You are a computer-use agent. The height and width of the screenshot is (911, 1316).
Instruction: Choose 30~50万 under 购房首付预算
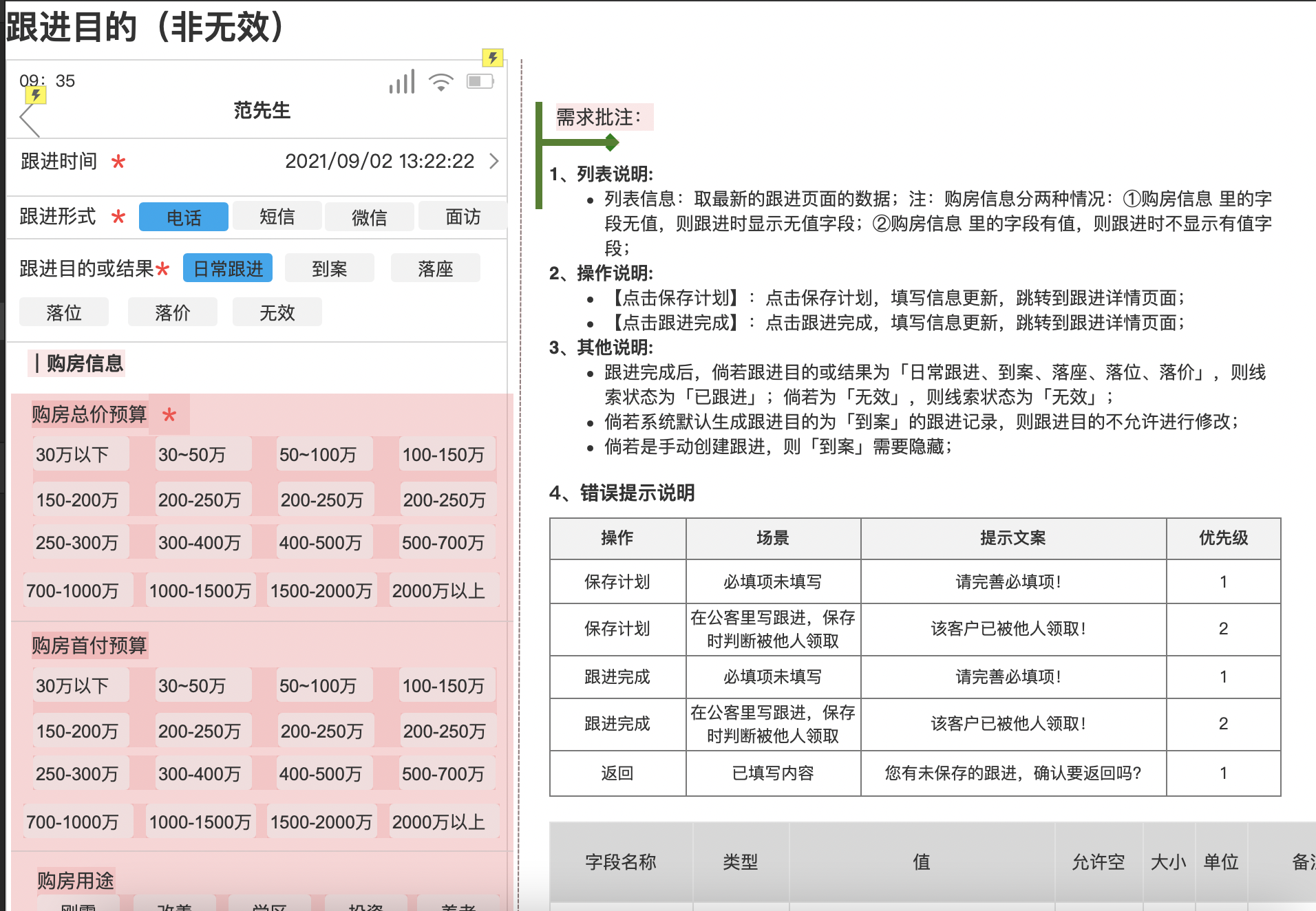(203, 685)
